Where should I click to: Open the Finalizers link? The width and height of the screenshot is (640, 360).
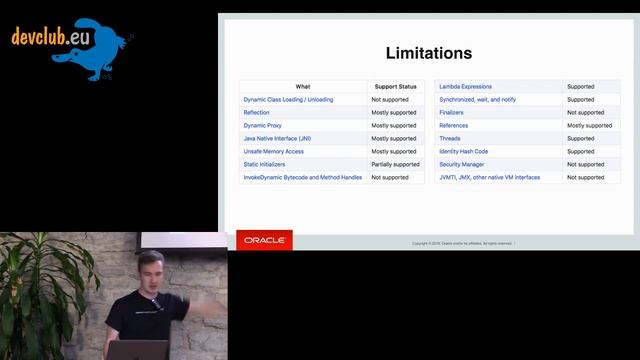click(x=451, y=113)
